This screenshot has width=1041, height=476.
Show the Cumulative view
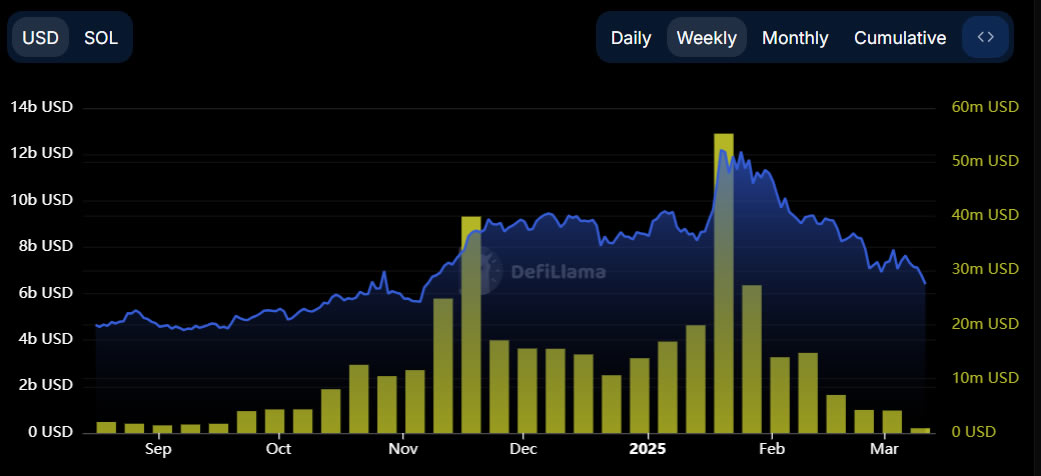point(899,38)
